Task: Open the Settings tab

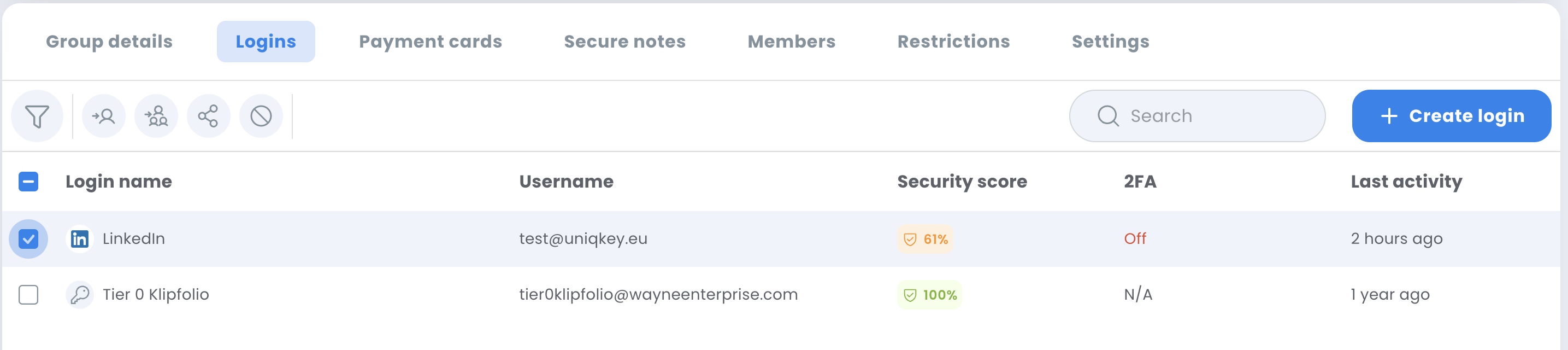Action: [1110, 42]
